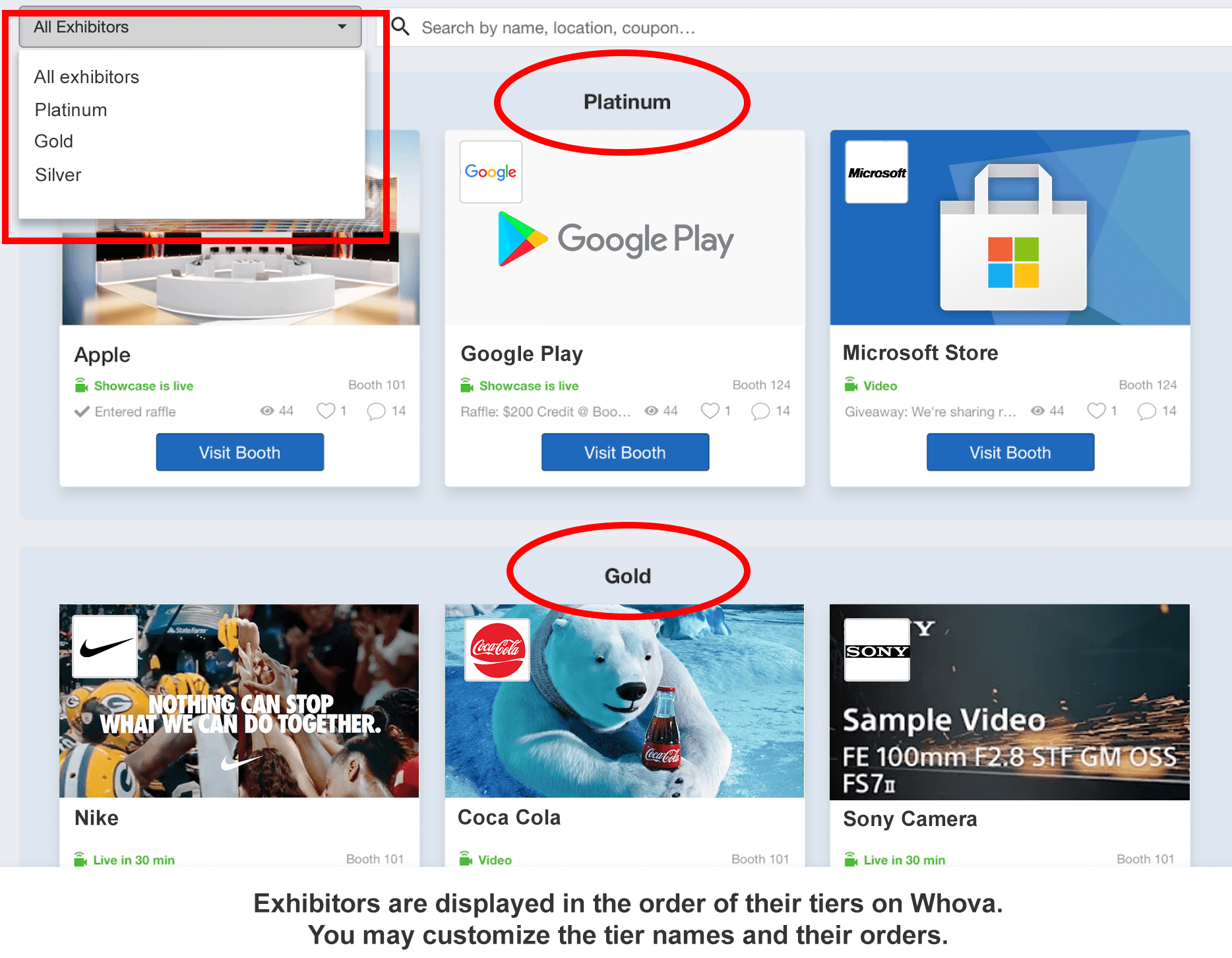
Task: Open the Sony Camera sample video thumbnail
Action: pyautogui.click(x=1009, y=702)
